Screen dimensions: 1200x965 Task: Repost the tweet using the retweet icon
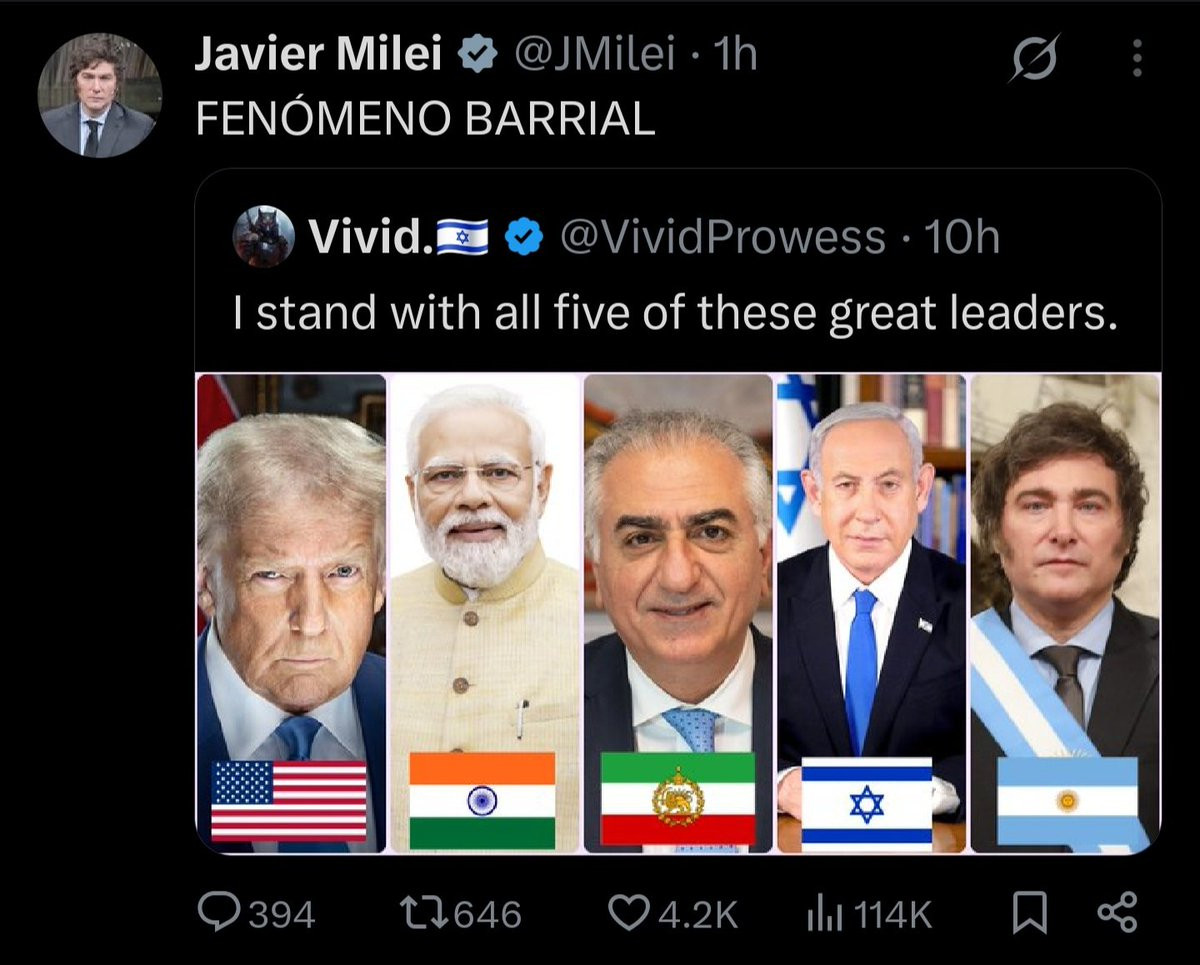click(x=418, y=913)
